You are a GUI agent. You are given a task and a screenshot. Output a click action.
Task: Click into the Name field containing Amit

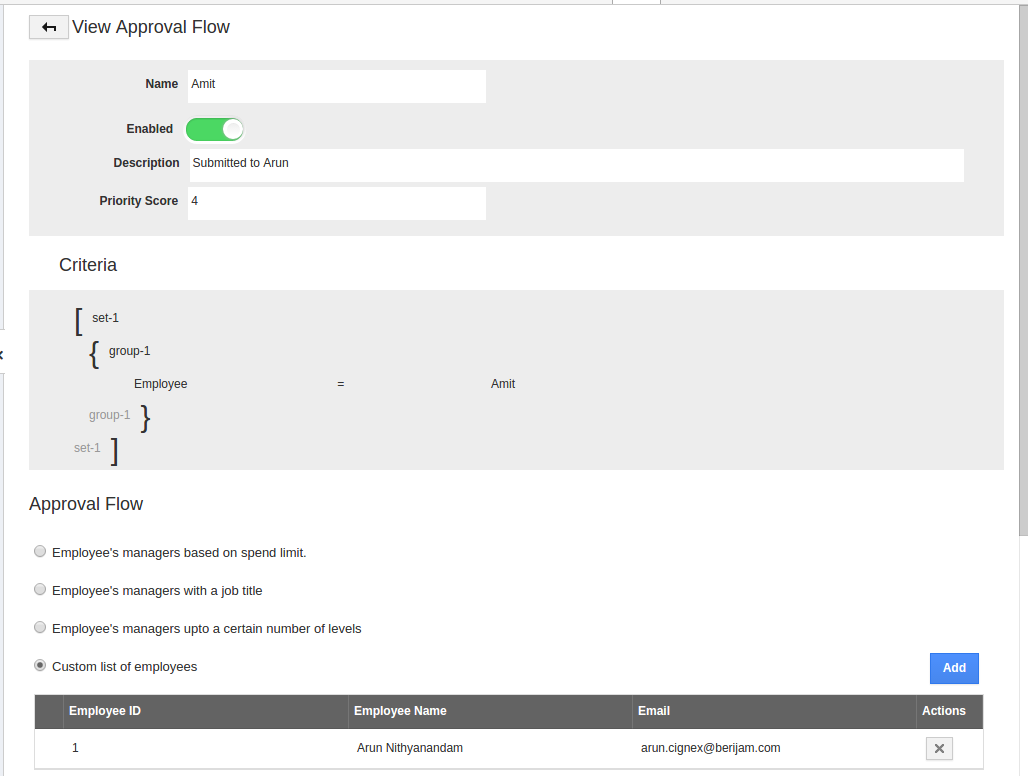[336, 86]
